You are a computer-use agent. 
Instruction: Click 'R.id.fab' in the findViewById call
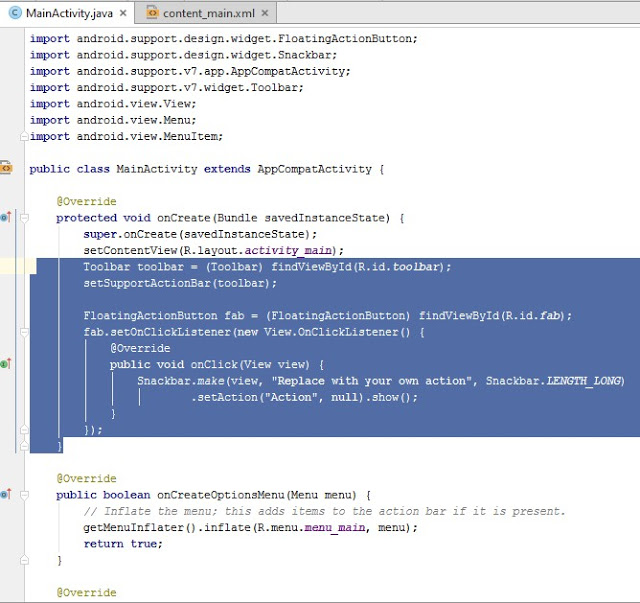(x=532, y=316)
